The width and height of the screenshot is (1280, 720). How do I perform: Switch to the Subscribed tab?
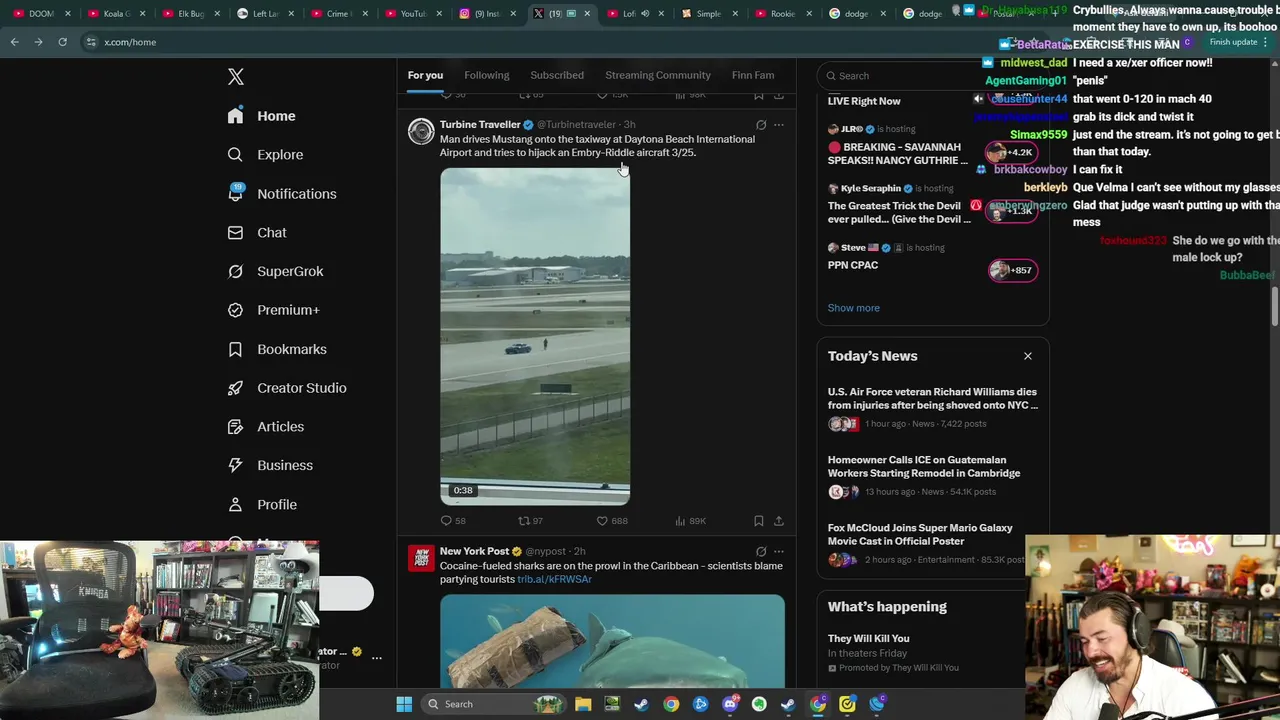[557, 75]
